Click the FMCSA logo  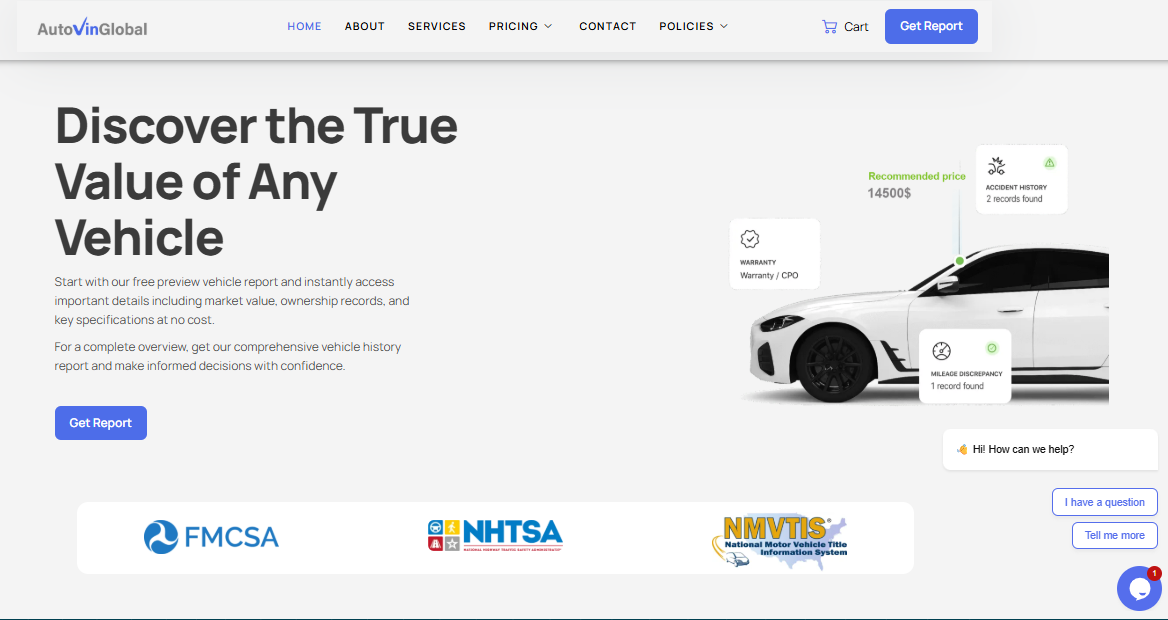(x=210, y=537)
